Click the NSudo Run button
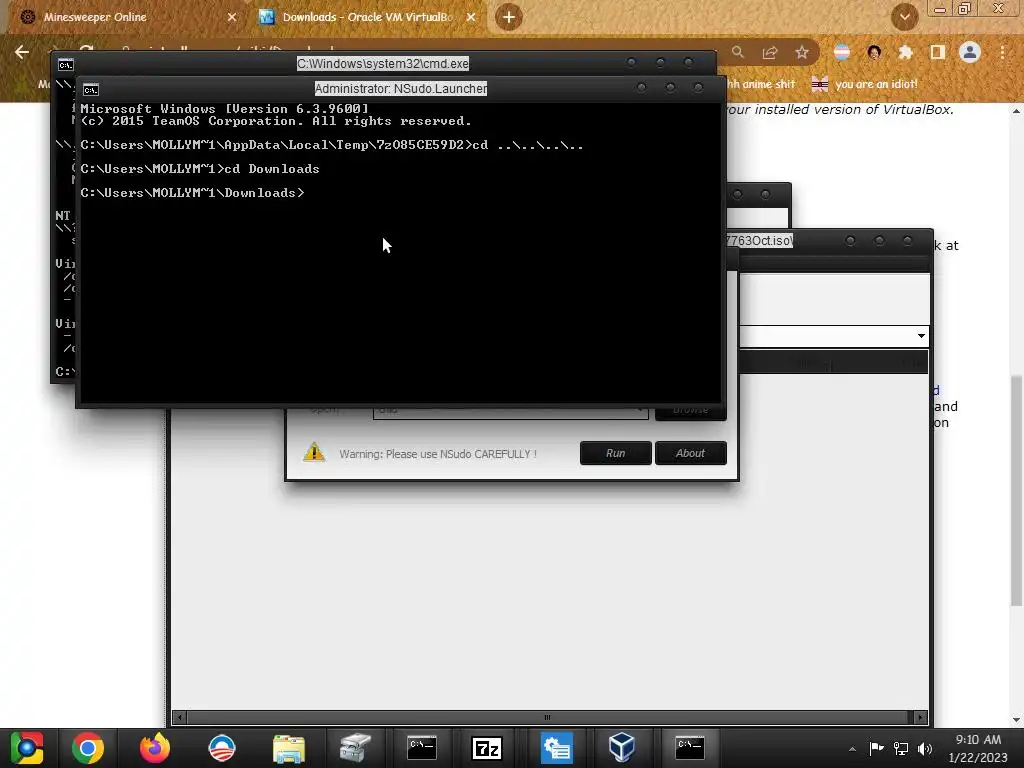The image size is (1024, 768). [615, 453]
